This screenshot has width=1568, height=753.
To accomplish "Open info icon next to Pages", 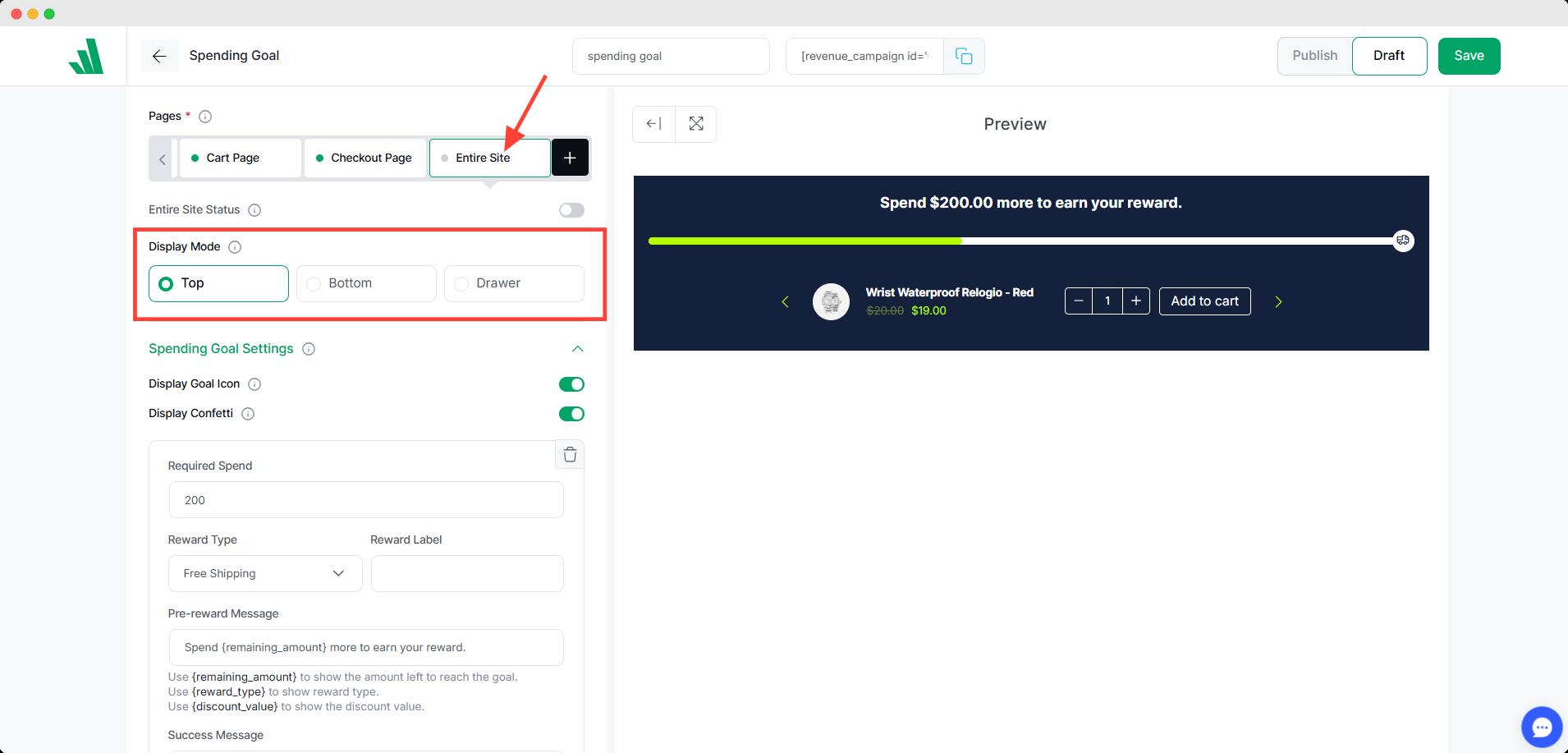I will 205,117.
